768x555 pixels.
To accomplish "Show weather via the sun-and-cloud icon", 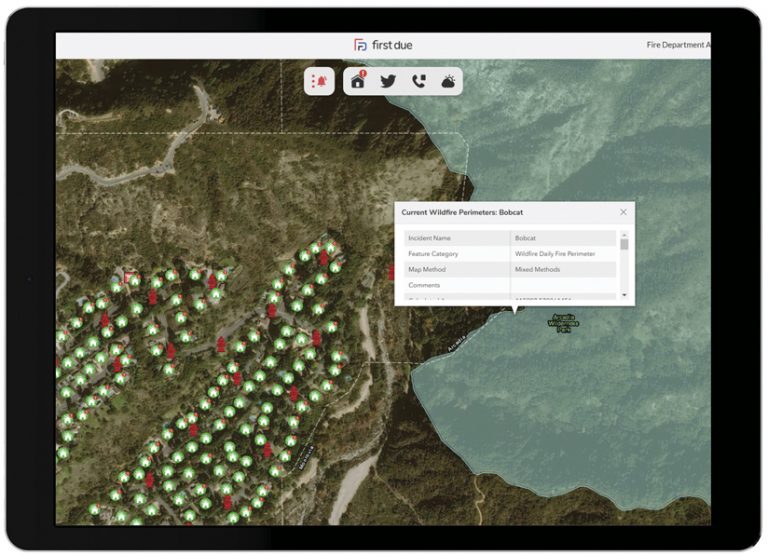I will [x=449, y=81].
